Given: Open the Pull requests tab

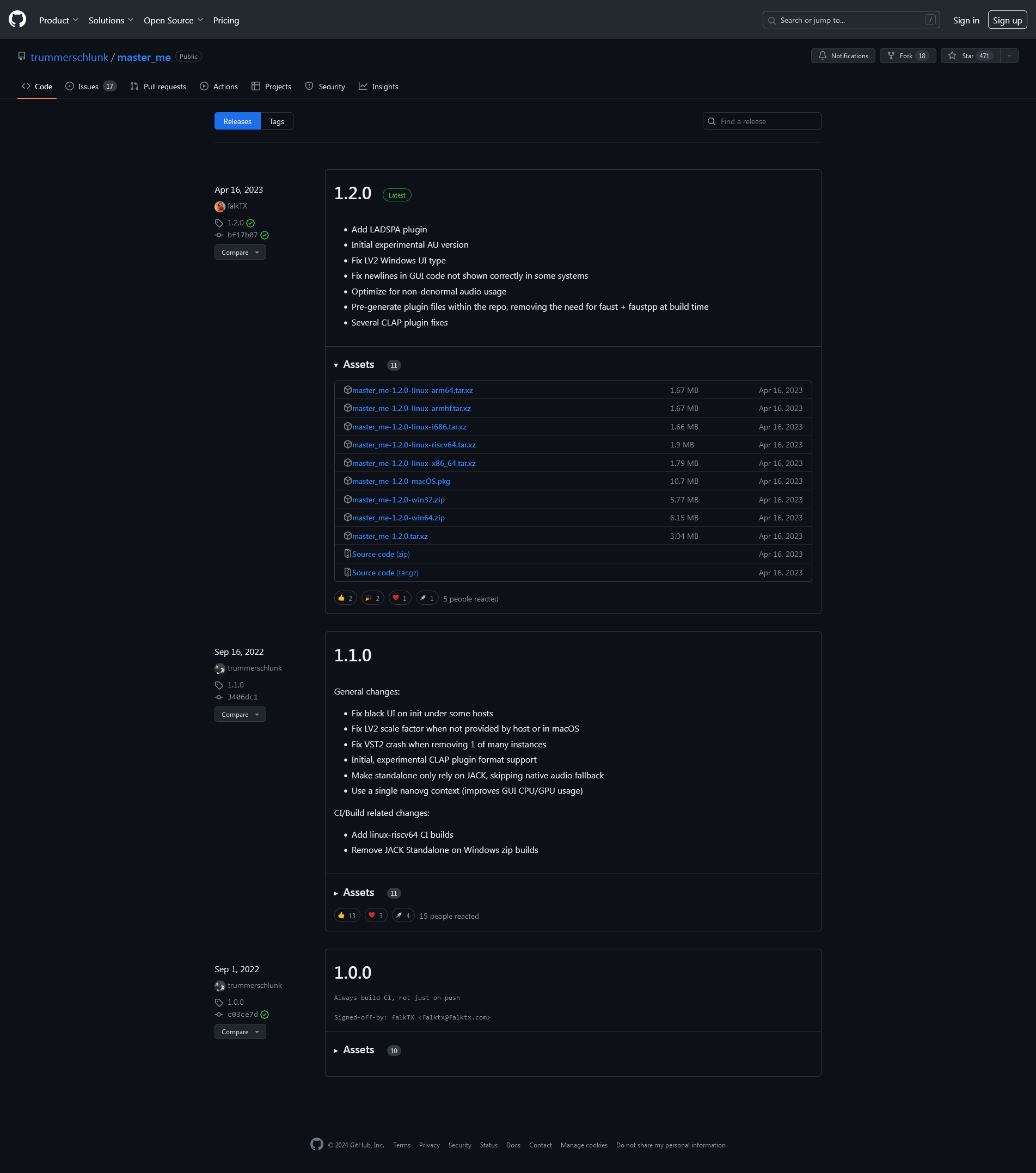Looking at the screenshot, I should (x=158, y=87).
